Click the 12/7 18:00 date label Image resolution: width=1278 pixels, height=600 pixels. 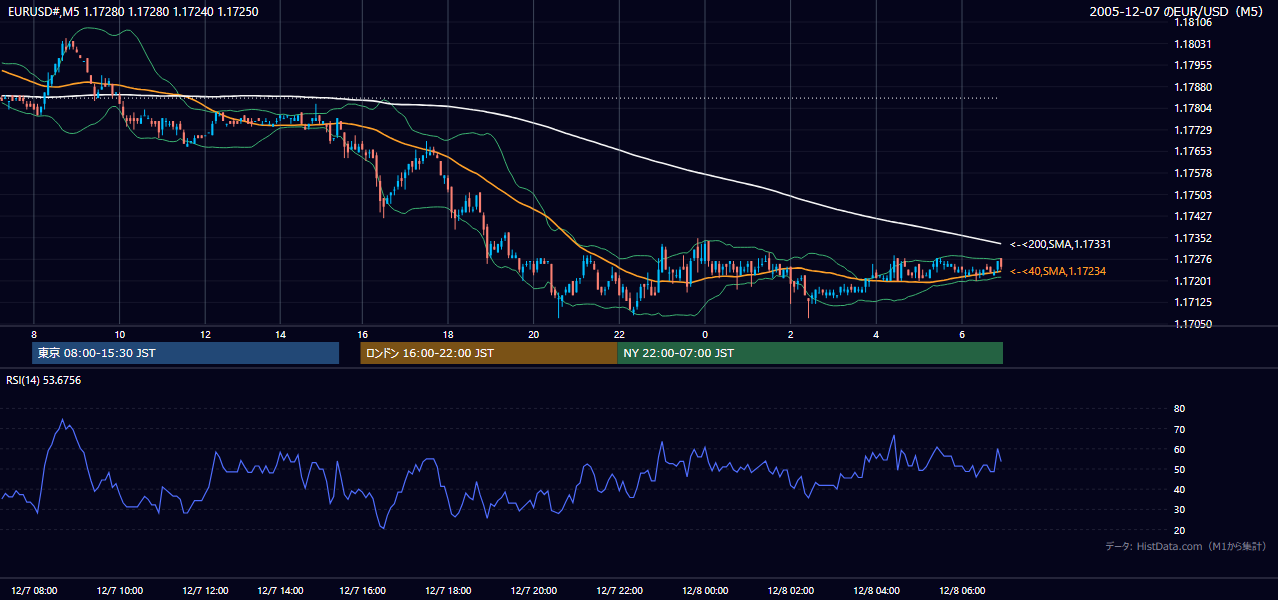449,591
